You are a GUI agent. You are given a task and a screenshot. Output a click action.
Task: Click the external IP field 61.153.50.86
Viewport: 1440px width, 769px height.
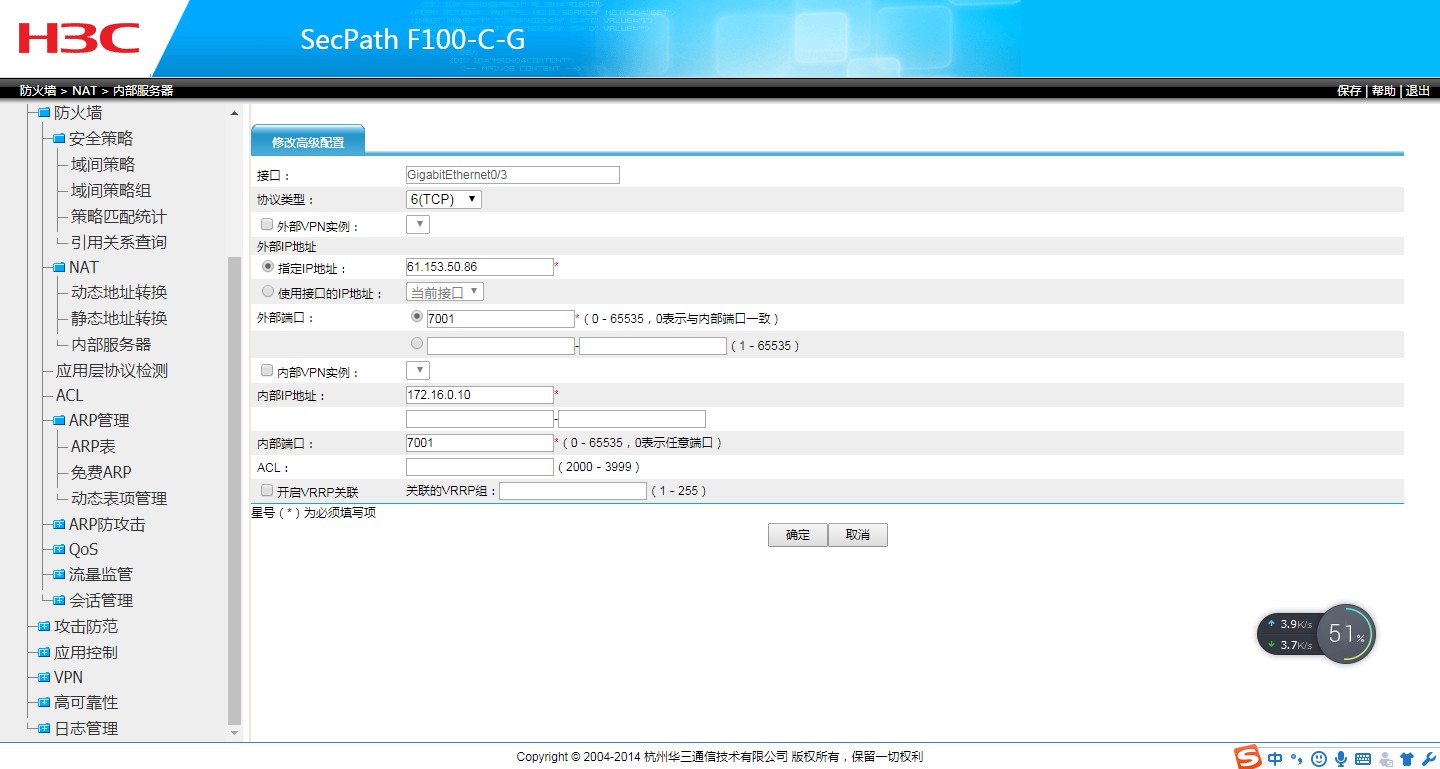(480, 267)
